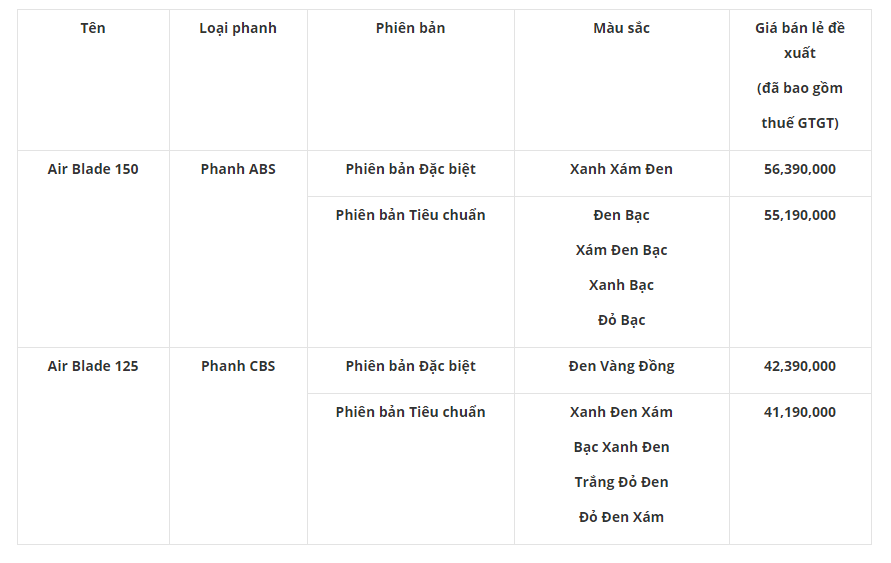Select Air Blade 125 Phiên bản Tiêu chuẩn
The height and width of the screenshot is (563, 891).
click(410, 412)
